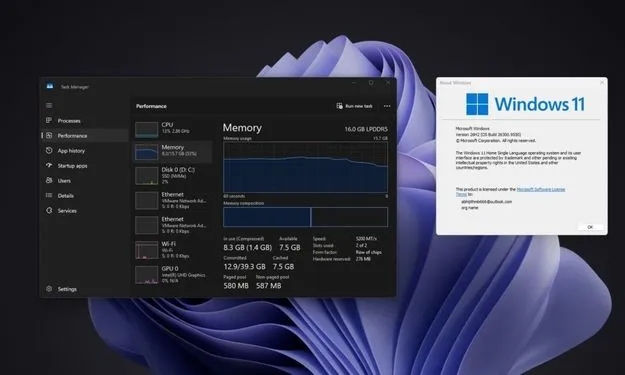Click the "Performance" page heading
Viewport: 625px width, 375px height.
[x=151, y=106]
